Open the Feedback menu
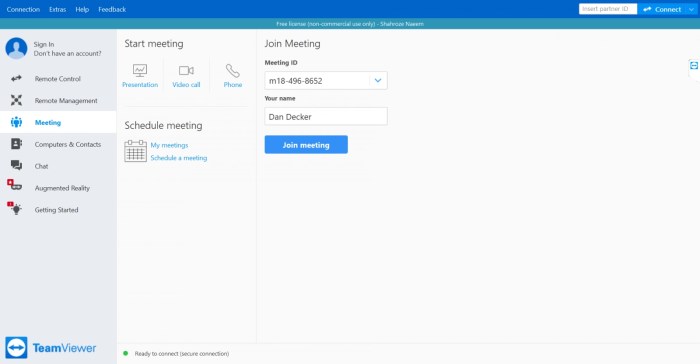Image resolution: width=700 pixels, height=364 pixels. click(x=112, y=9)
